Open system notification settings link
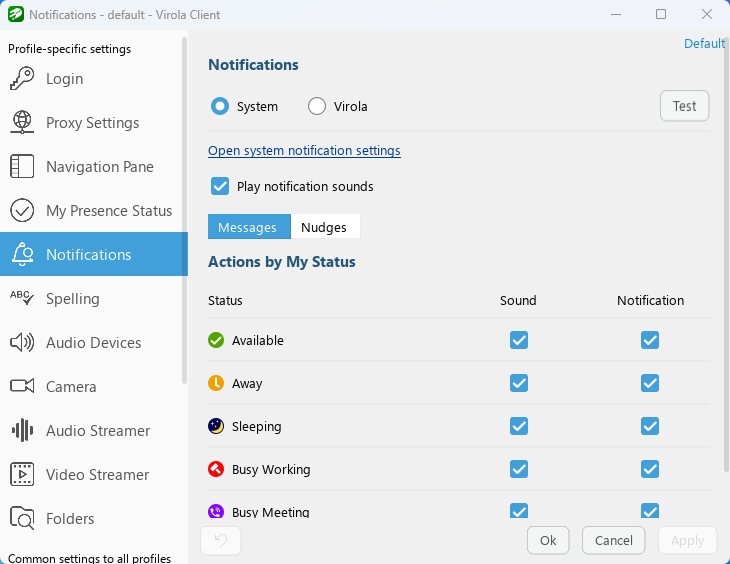Viewport: 730px width, 564px height. pyautogui.click(x=304, y=150)
